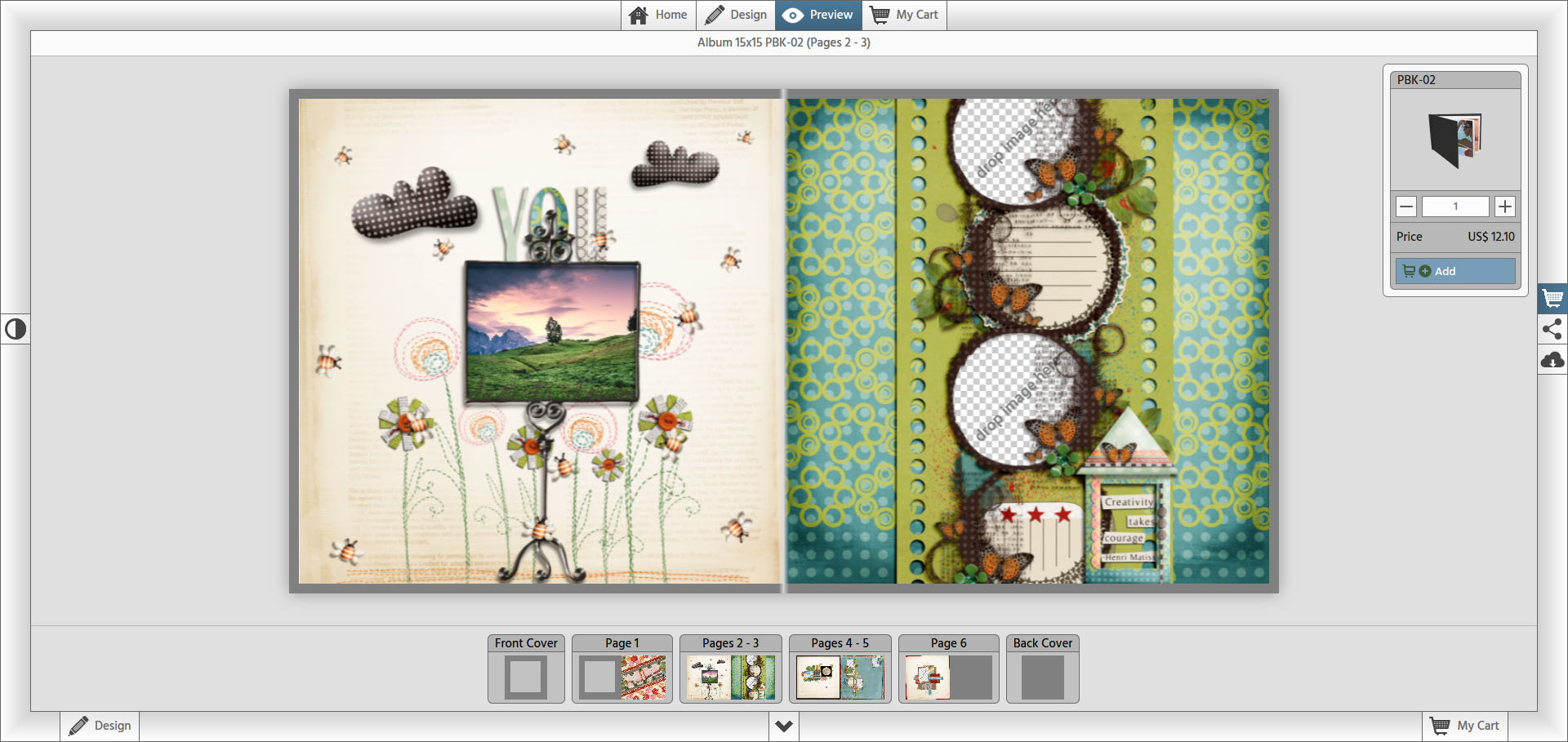The height and width of the screenshot is (742, 1568).
Task: Select the Preview tab
Action: tap(818, 15)
